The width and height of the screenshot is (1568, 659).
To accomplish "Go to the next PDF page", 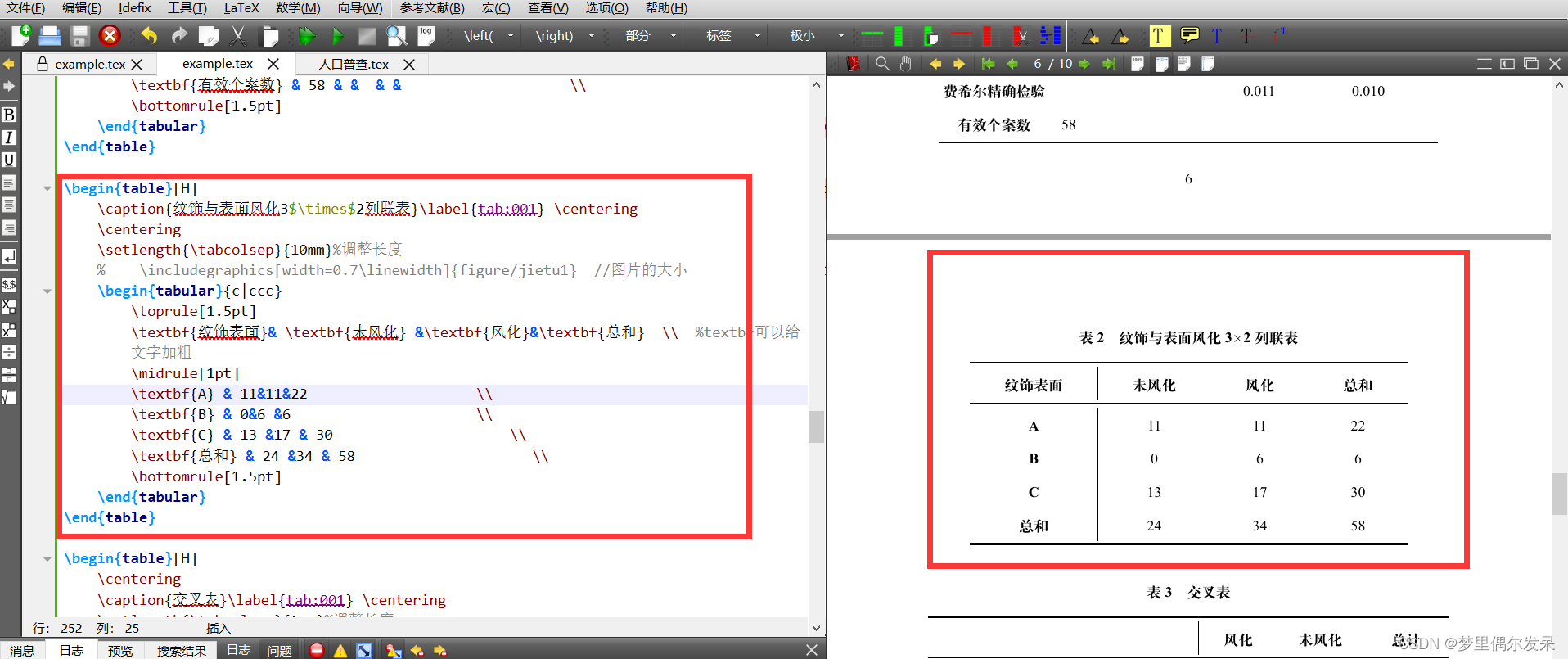I will 1084,64.
